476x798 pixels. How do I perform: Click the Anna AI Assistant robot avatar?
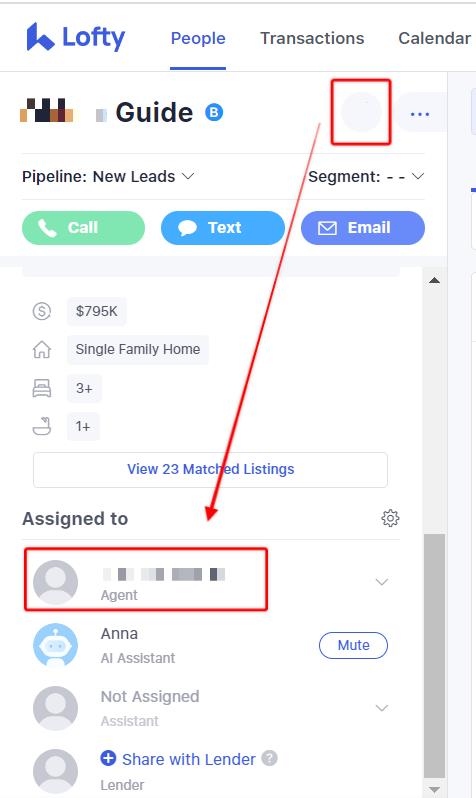(55, 645)
